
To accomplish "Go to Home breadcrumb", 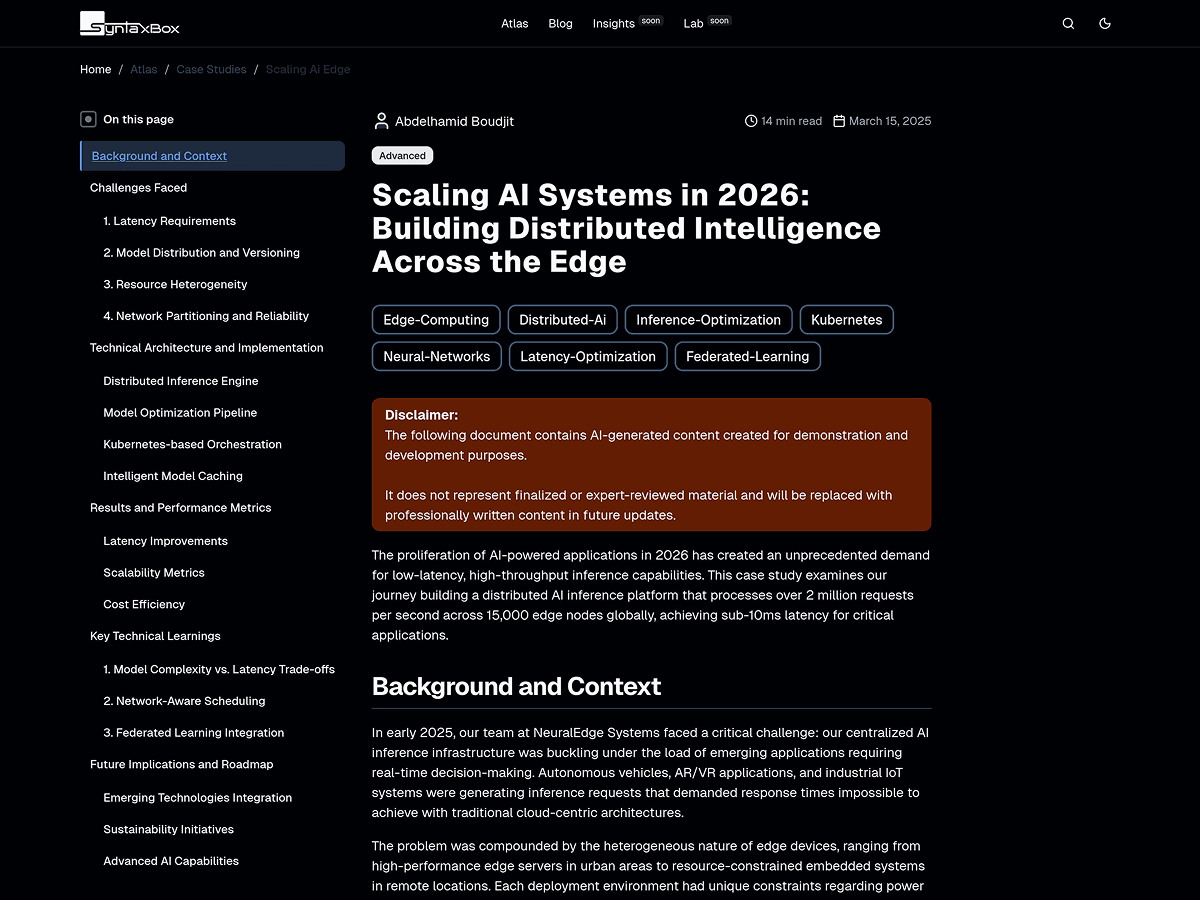I will tap(96, 69).
